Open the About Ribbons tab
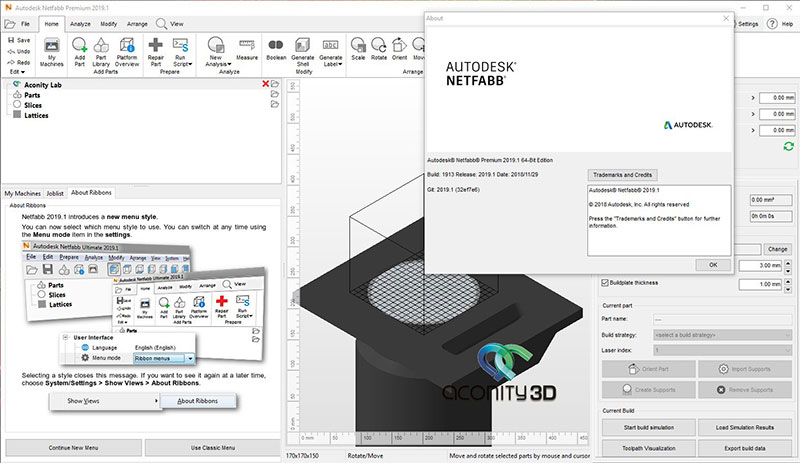800x463 pixels. (x=91, y=192)
